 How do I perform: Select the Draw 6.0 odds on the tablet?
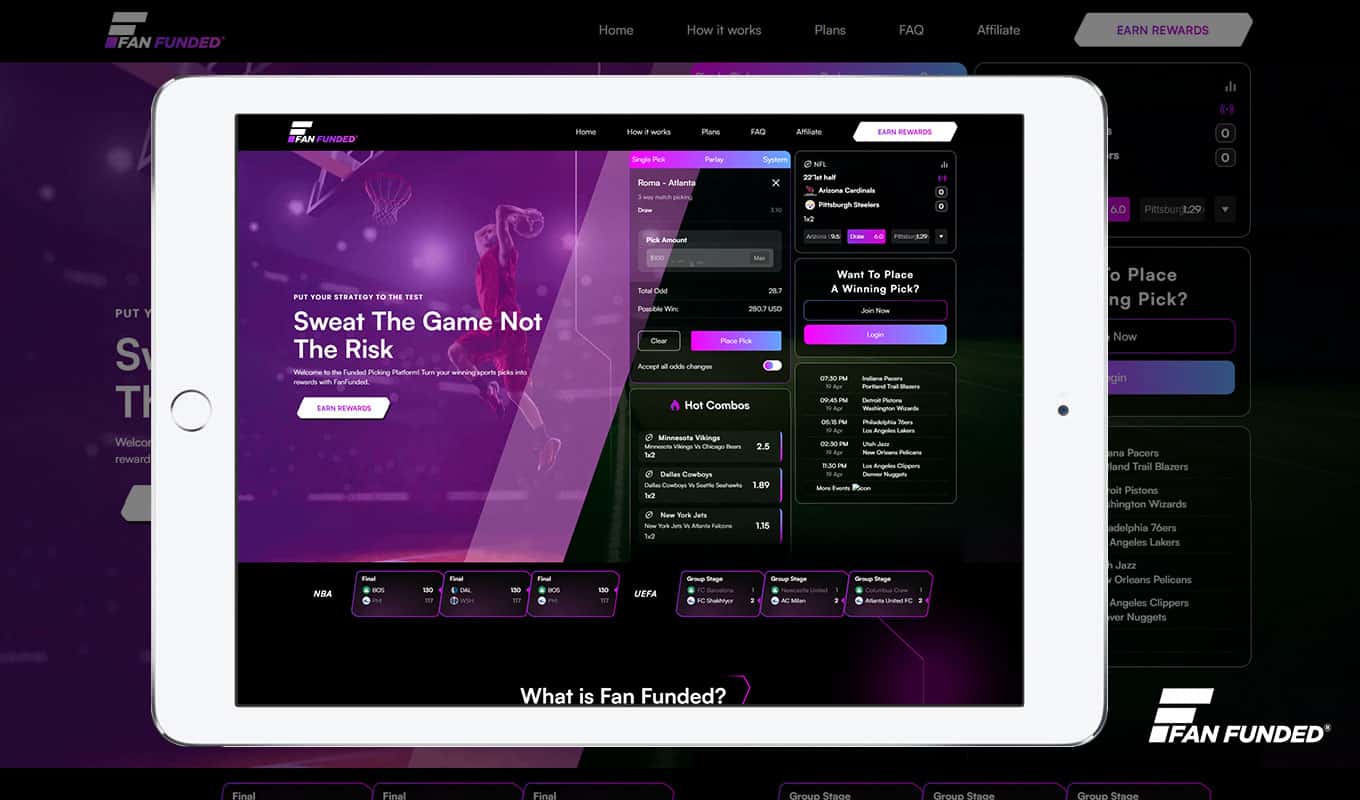(x=866, y=237)
